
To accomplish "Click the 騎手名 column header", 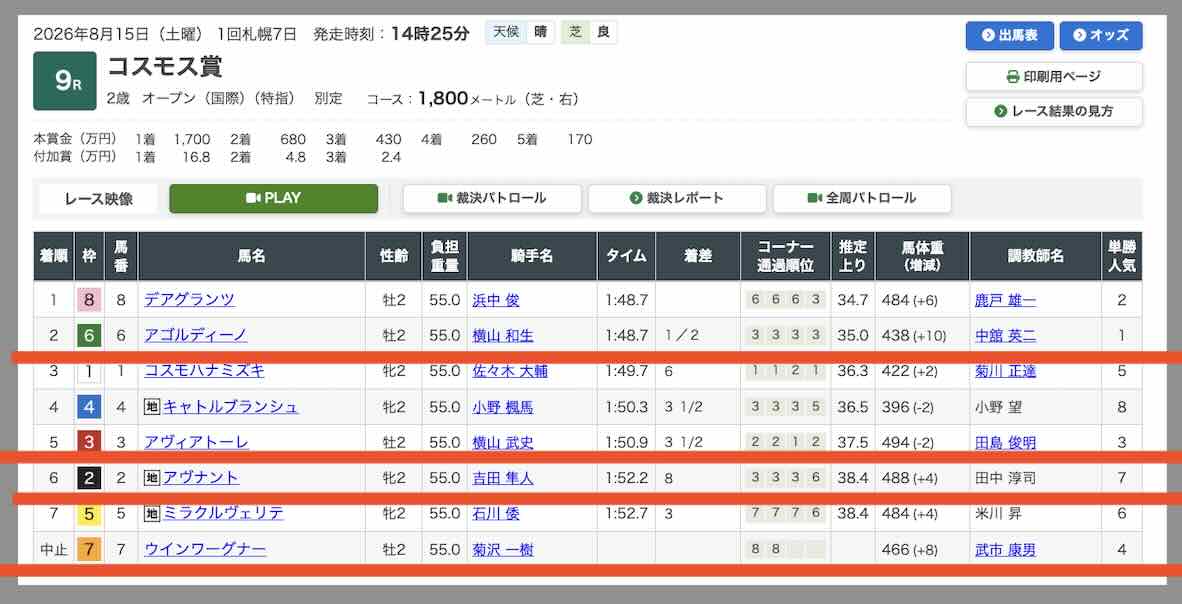I will (532, 256).
